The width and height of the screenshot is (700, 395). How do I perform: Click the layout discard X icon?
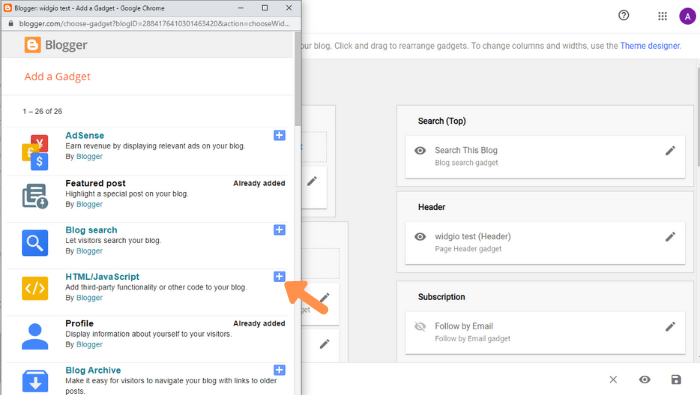tap(613, 380)
